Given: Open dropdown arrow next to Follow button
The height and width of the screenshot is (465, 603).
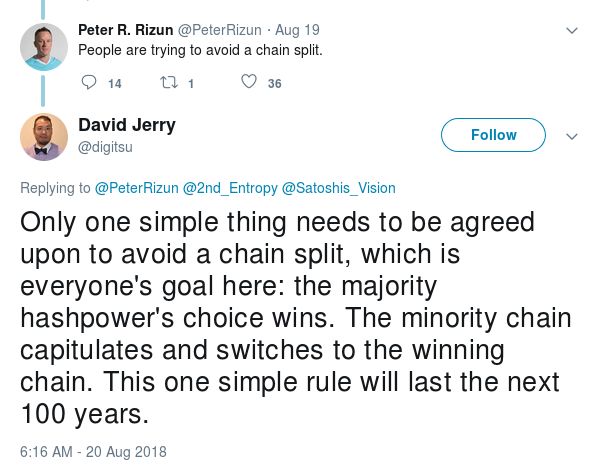Looking at the screenshot, I should click(x=573, y=137).
